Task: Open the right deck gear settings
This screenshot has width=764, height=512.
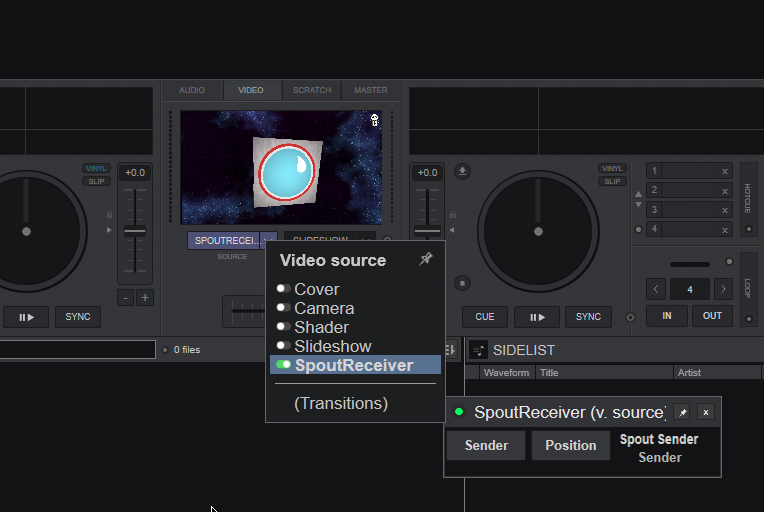Action: click(x=630, y=318)
